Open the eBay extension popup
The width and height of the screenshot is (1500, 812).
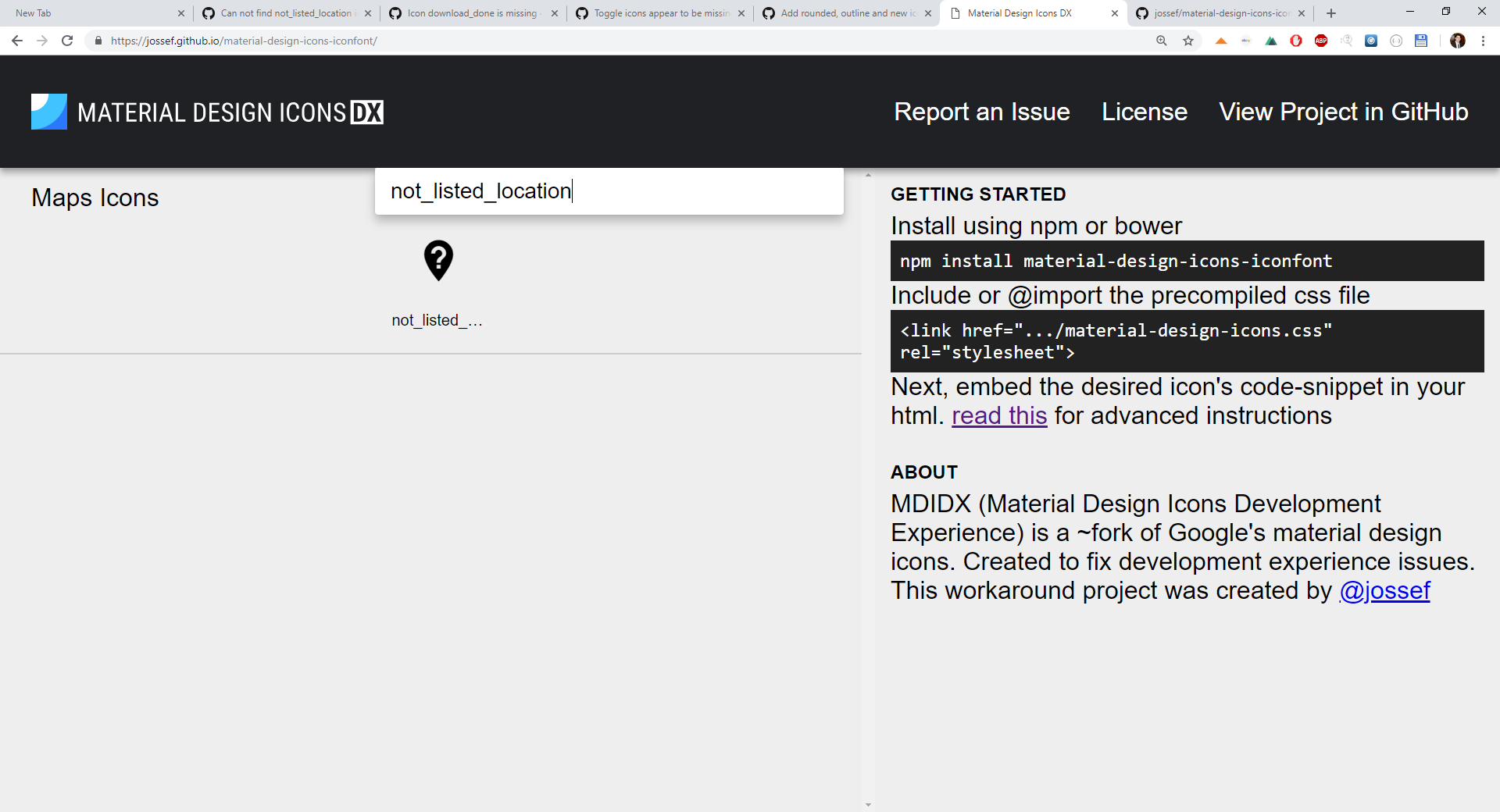[1246, 41]
